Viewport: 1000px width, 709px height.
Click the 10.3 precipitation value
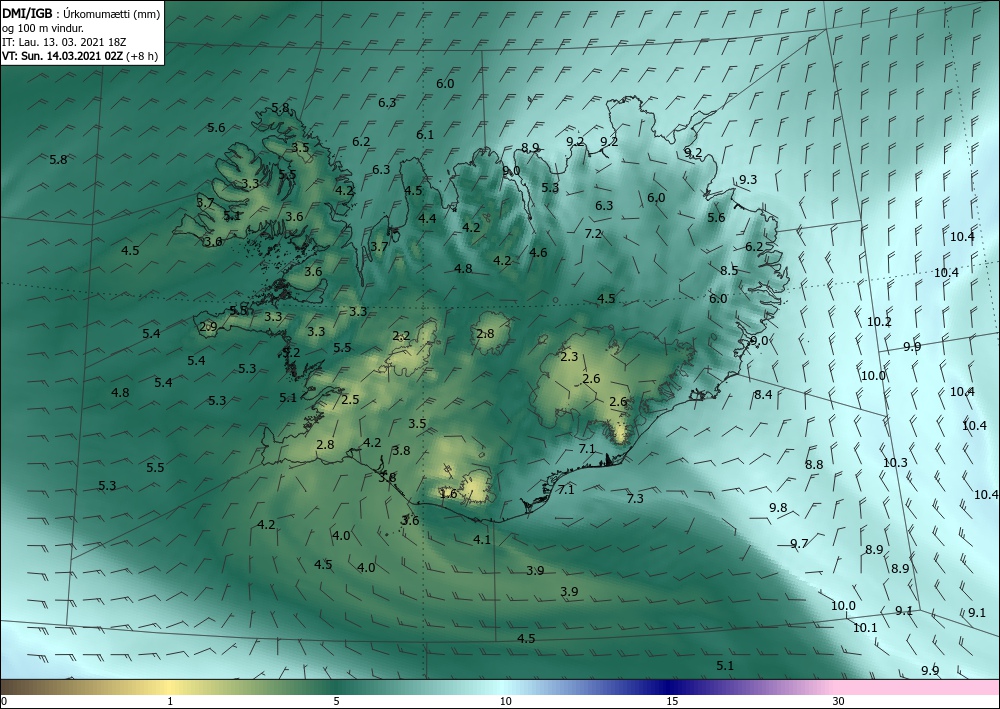[895, 463]
